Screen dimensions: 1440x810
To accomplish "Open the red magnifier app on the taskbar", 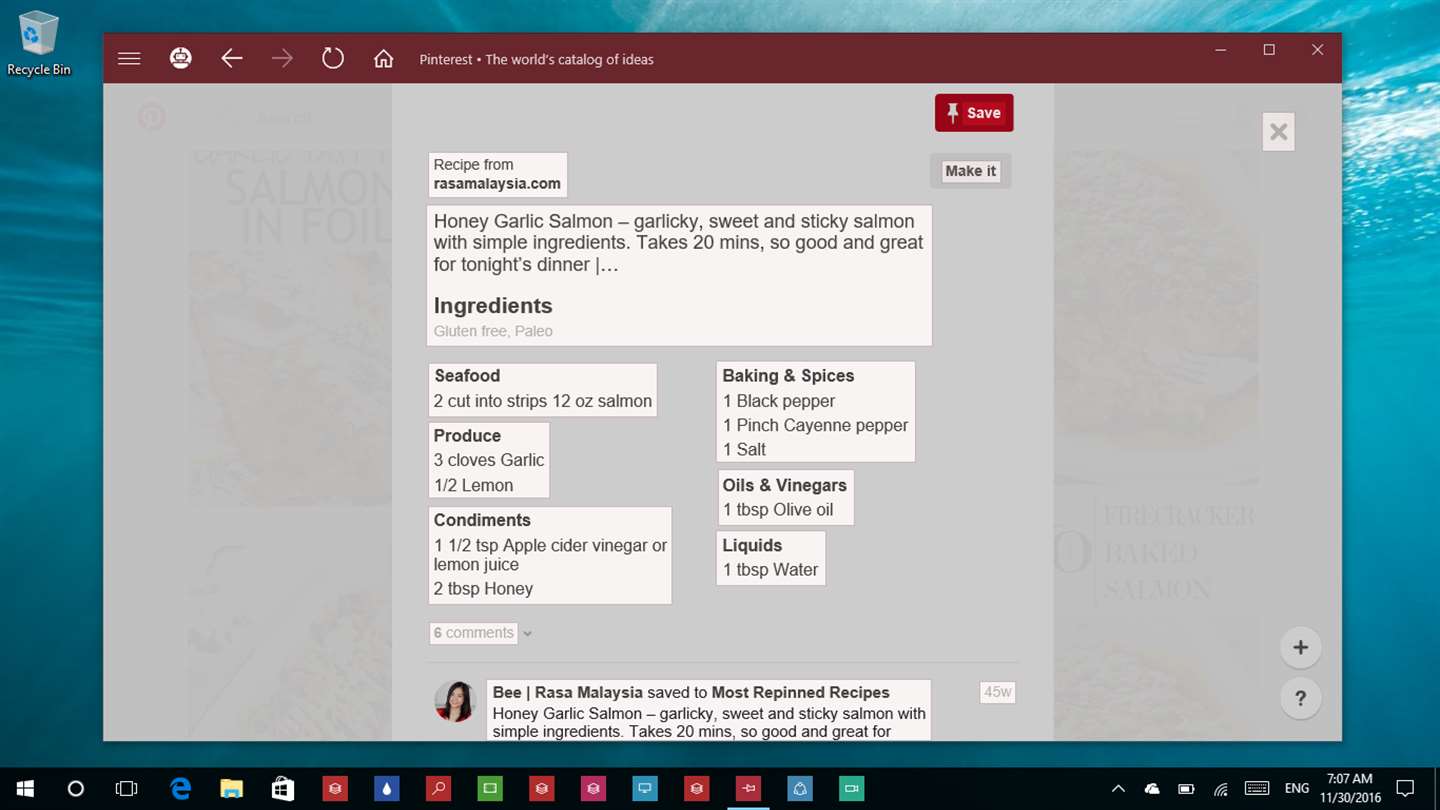I will point(438,789).
